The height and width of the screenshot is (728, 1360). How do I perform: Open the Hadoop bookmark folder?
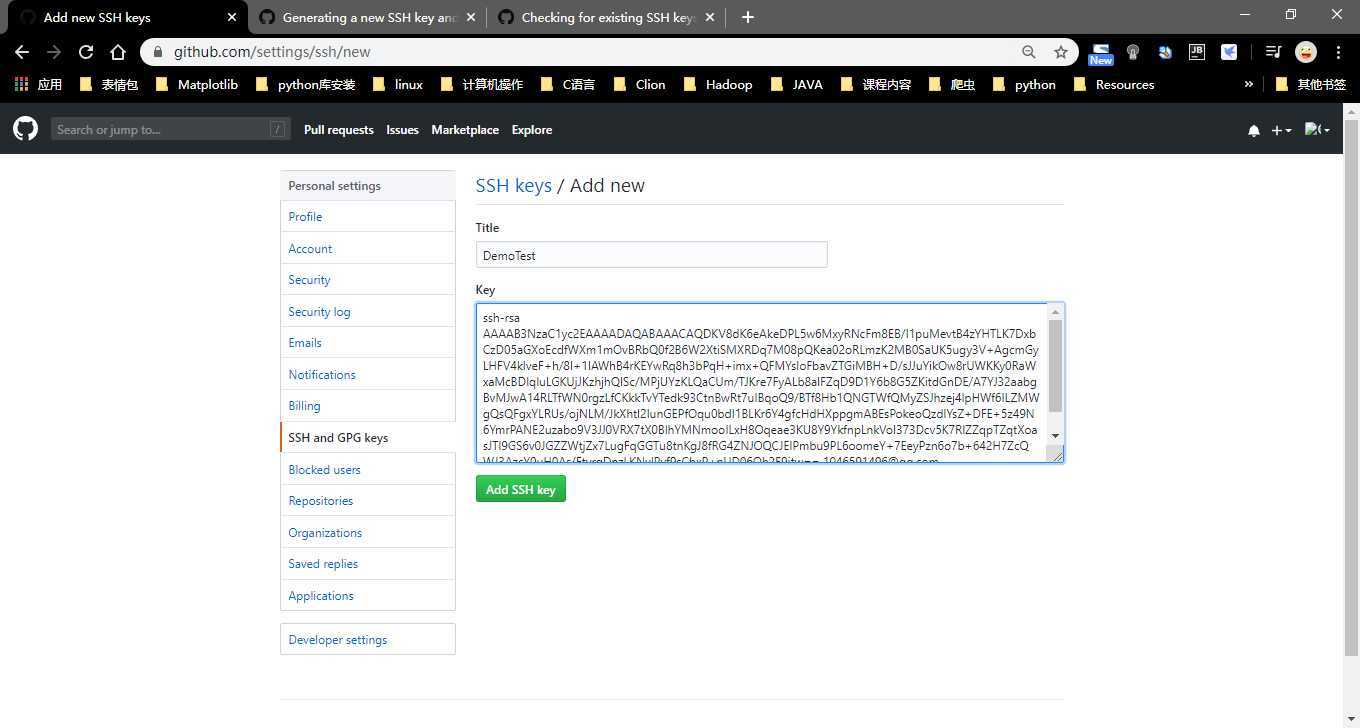[x=718, y=85]
